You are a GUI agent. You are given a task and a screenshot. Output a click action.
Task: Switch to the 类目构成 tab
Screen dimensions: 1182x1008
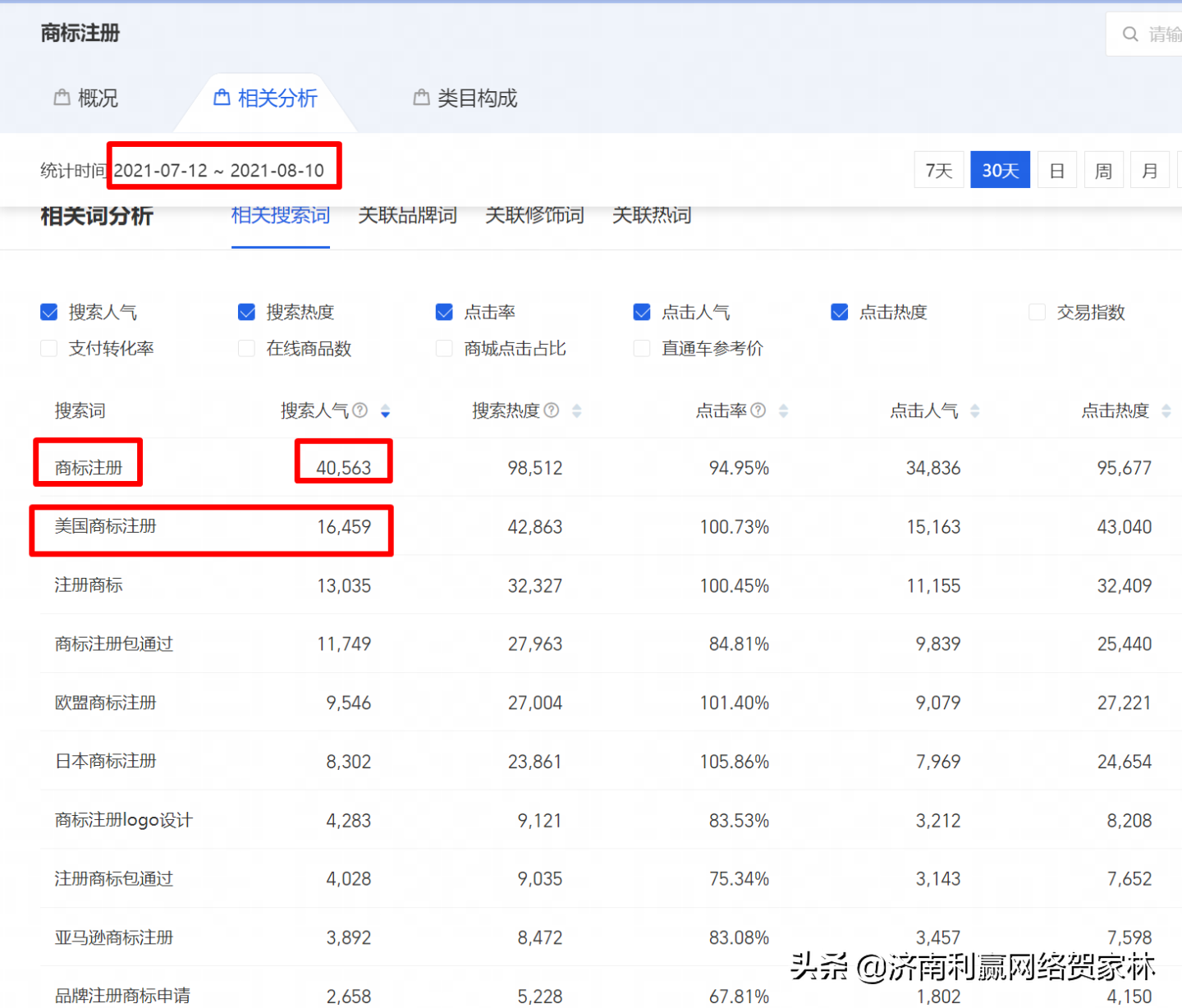click(x=476, y=98)
